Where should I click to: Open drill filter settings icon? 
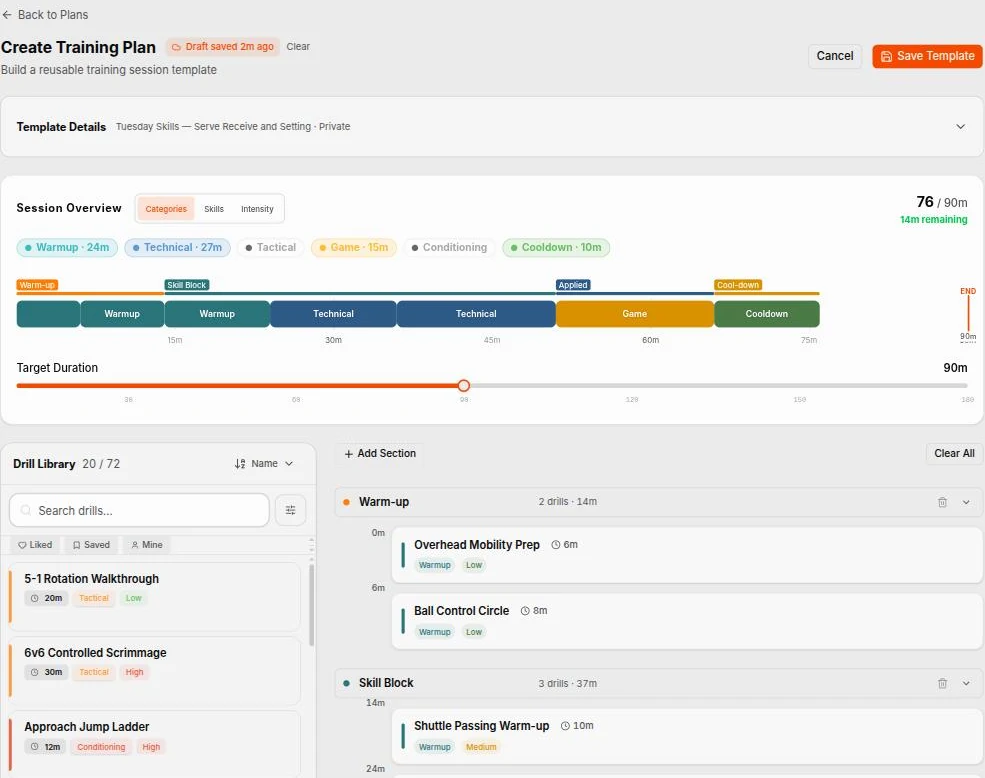coord(290,510)
